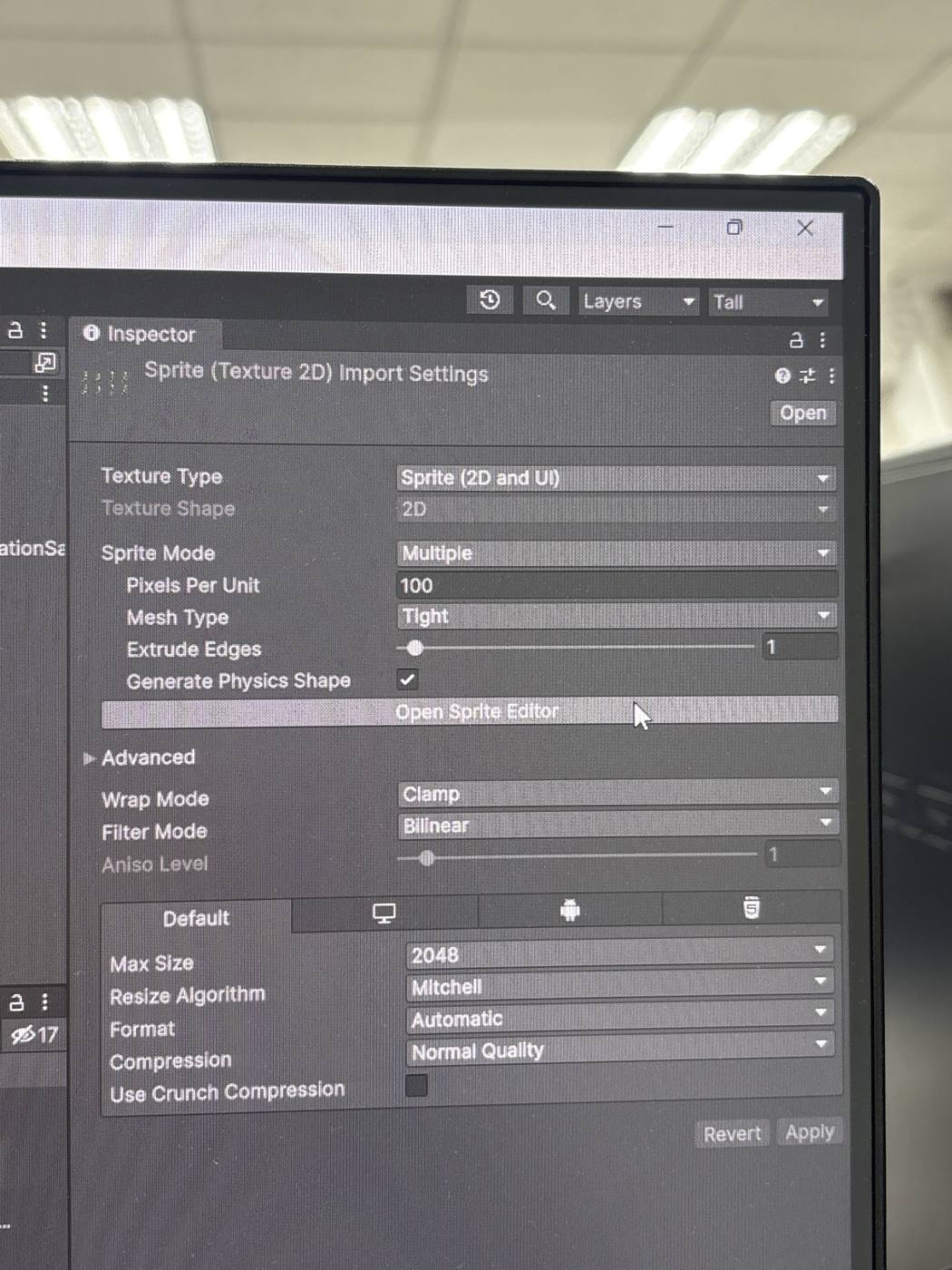Click the Extrude Edges slider handle
Viewport: 952px width, 1270px height.
point(415,648)
